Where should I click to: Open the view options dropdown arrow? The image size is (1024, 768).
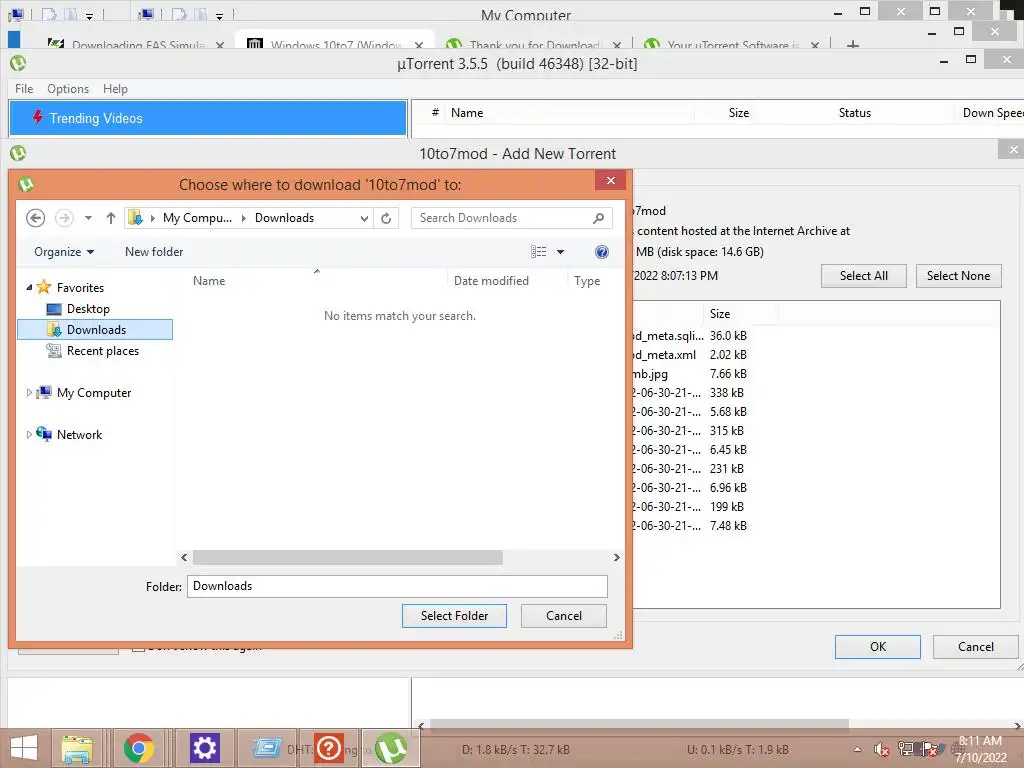(x=560, y=252)
